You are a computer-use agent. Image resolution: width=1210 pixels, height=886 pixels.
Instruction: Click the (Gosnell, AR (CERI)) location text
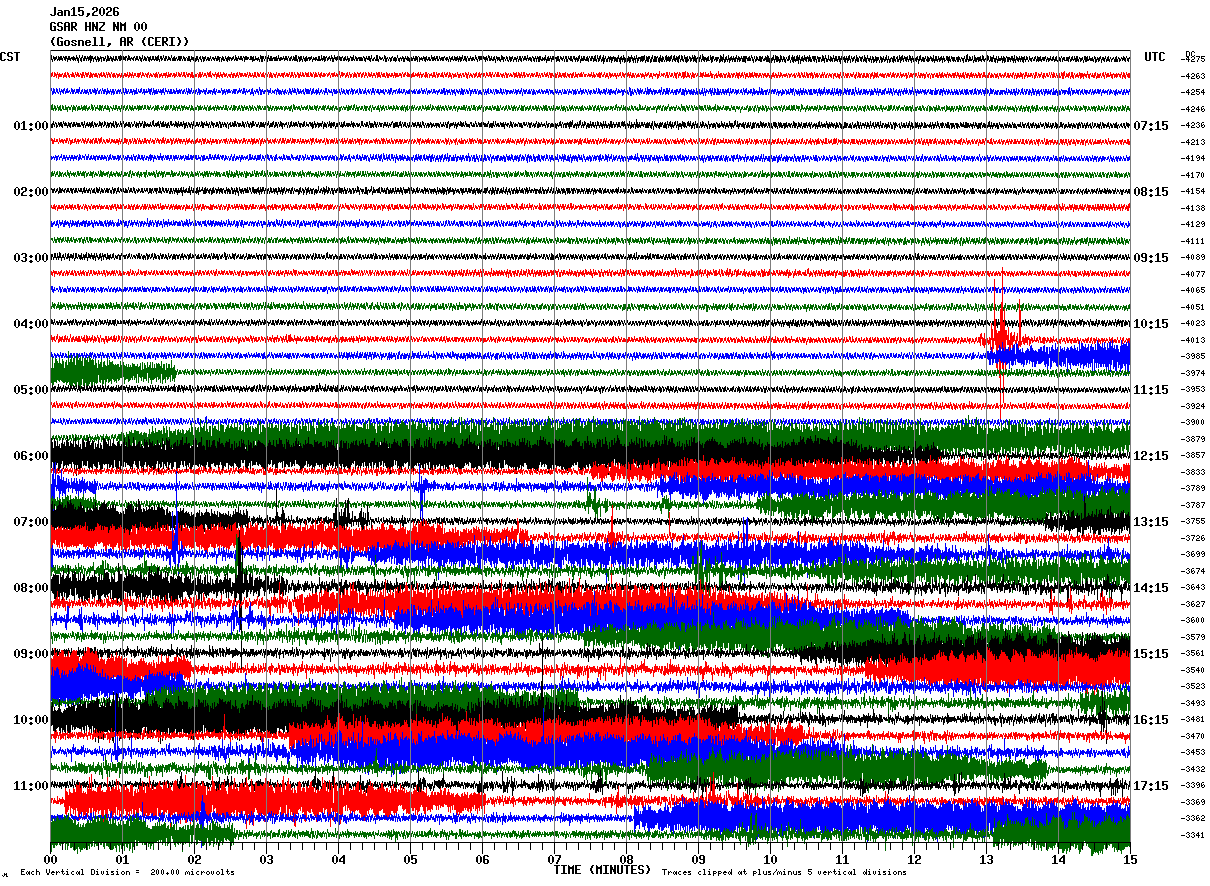click(119, 42)
